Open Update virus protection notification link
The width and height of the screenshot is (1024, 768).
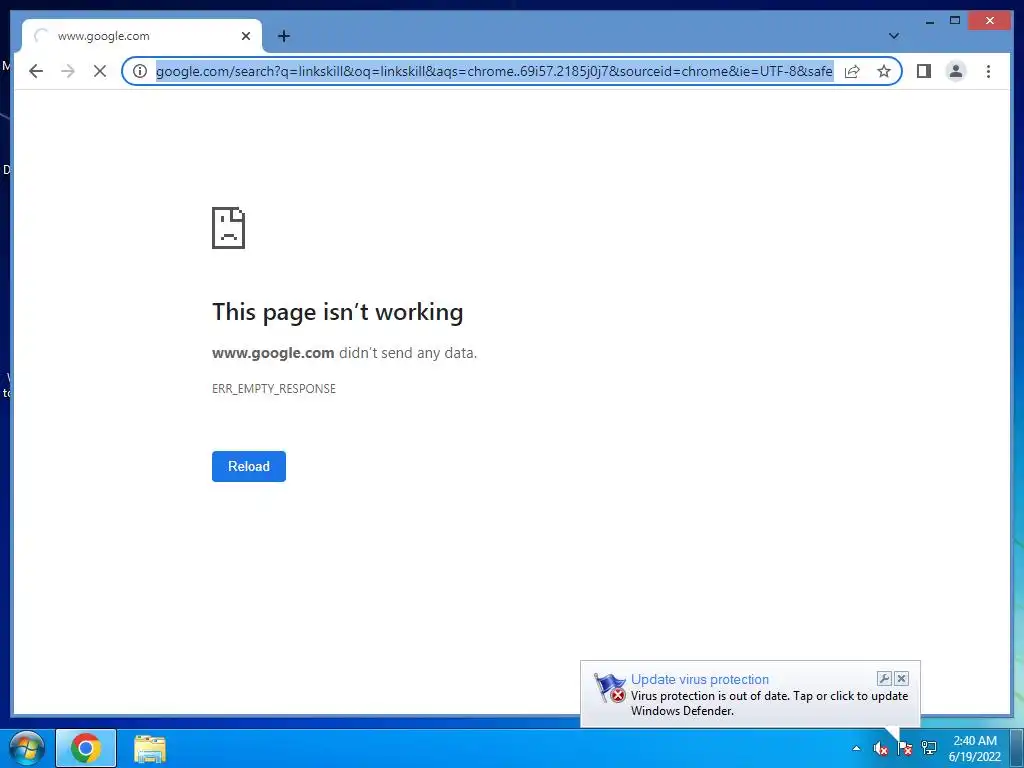[x=699, y=679]
